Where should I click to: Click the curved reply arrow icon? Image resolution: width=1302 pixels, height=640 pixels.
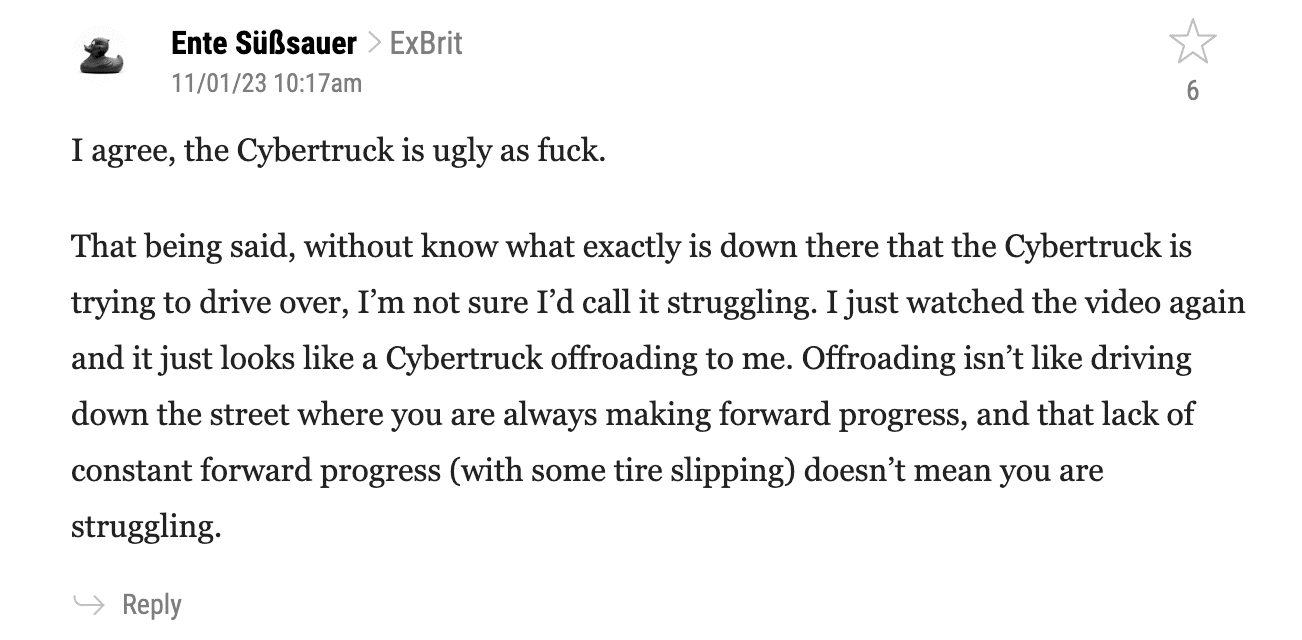point(89,604)
